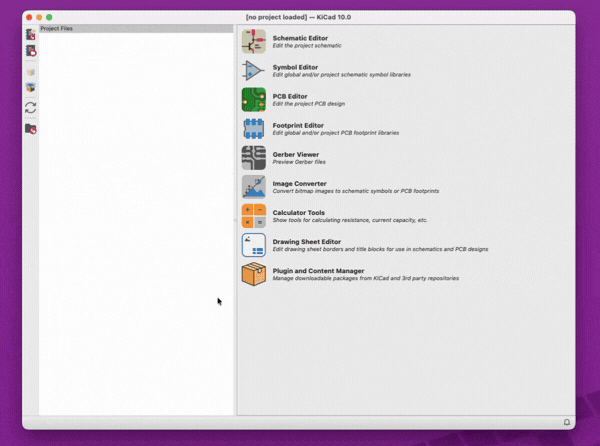The height and width of the screenshot is (446, 600).
Task: Click 'Edit drawing sheet borders and title blocks' text
Action: click(380, 249)
